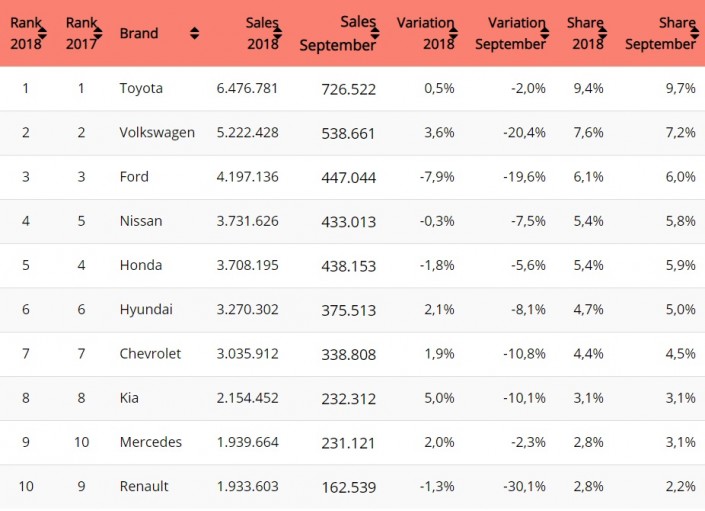705x511 pixels.
Task: Click the Hyundai brand name
Action: 146,310
